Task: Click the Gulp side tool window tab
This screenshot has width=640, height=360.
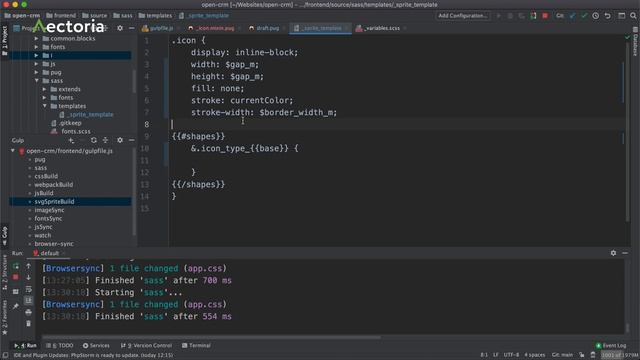Action: tap(5, 236)
